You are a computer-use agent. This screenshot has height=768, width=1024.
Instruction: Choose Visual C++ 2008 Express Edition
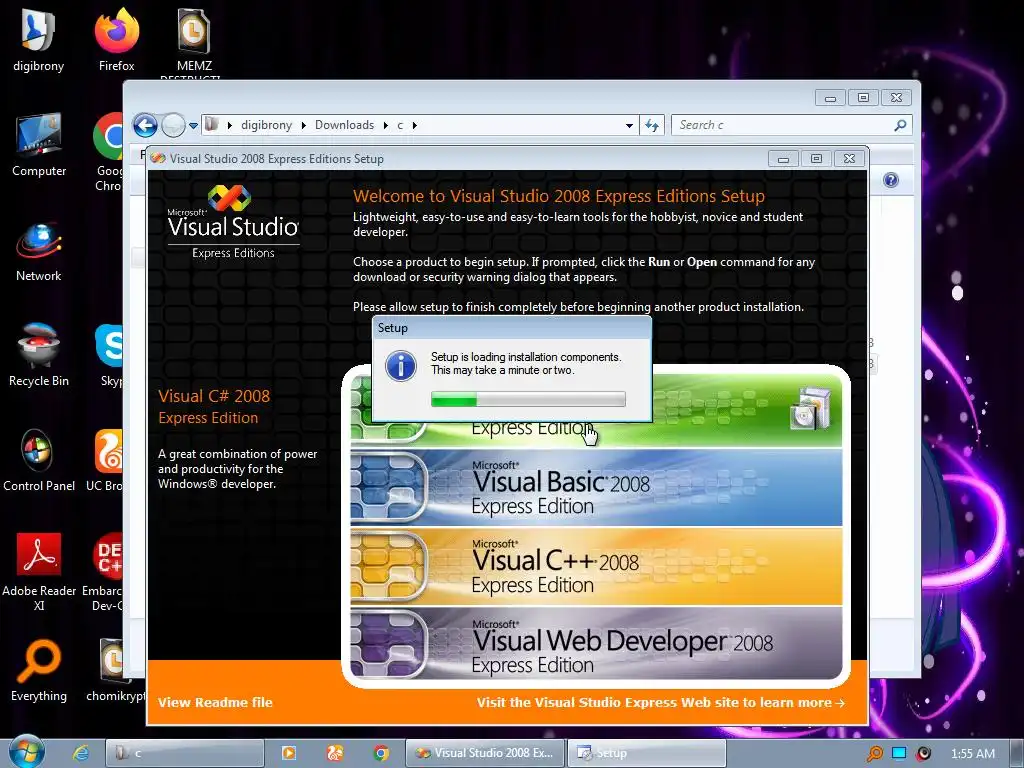596,566
